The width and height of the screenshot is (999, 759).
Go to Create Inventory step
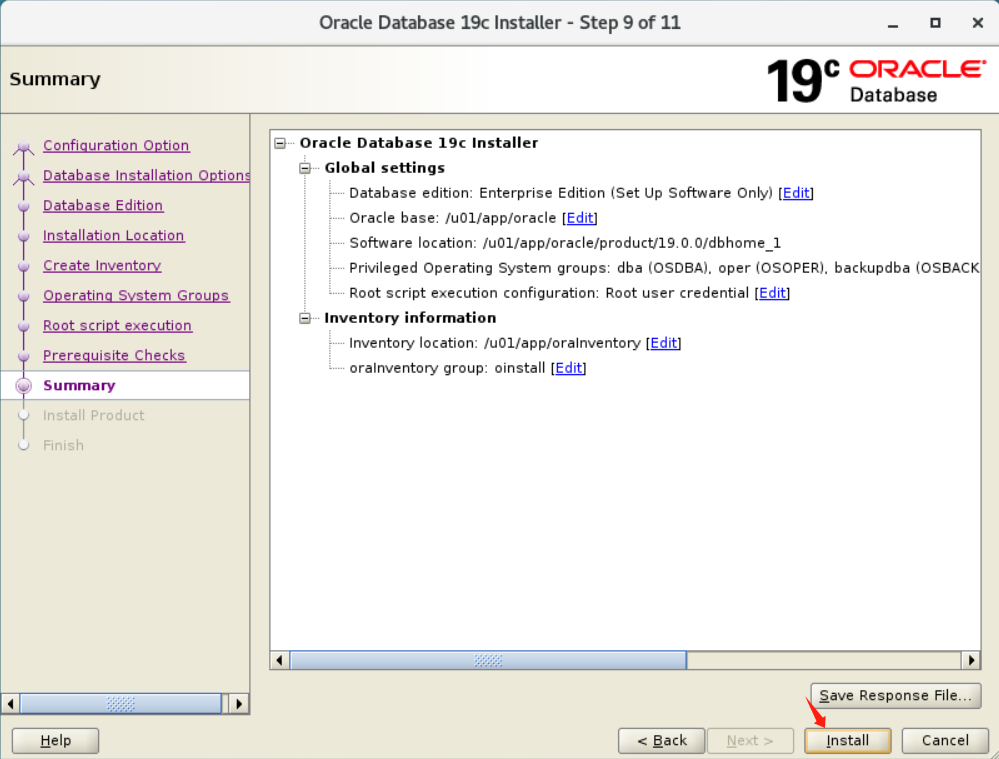point(102,265)
